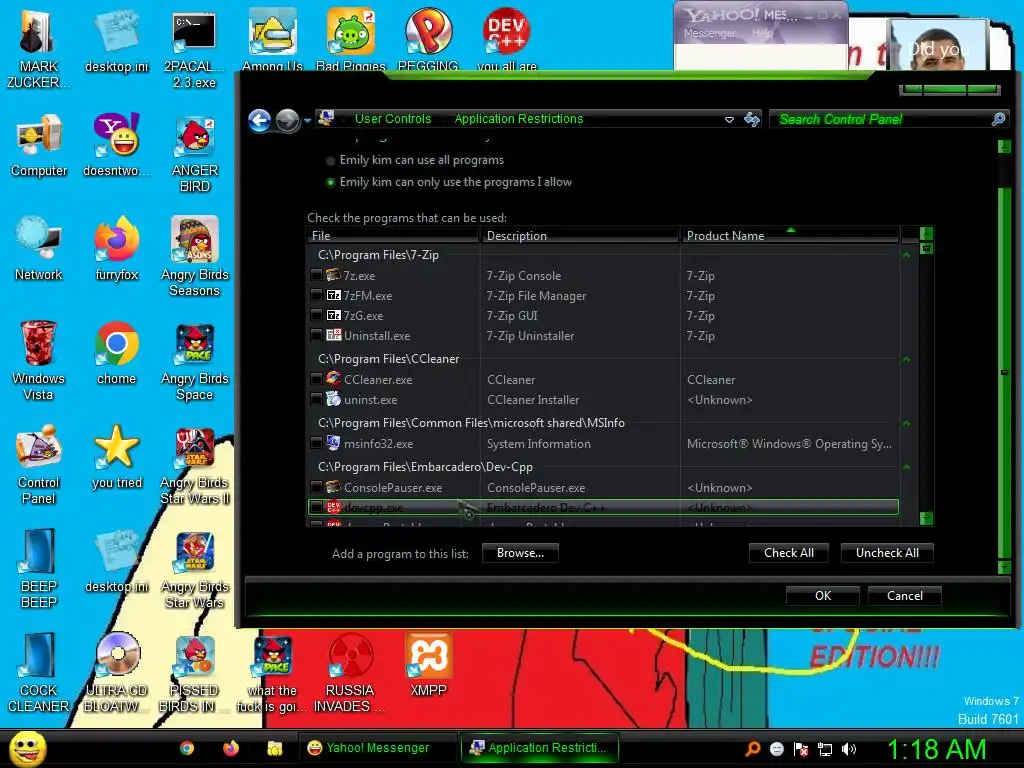The image size is (1024, 768).
Task: Check the 7zG.exe checkbox
Action: click(x=317, y=315)
